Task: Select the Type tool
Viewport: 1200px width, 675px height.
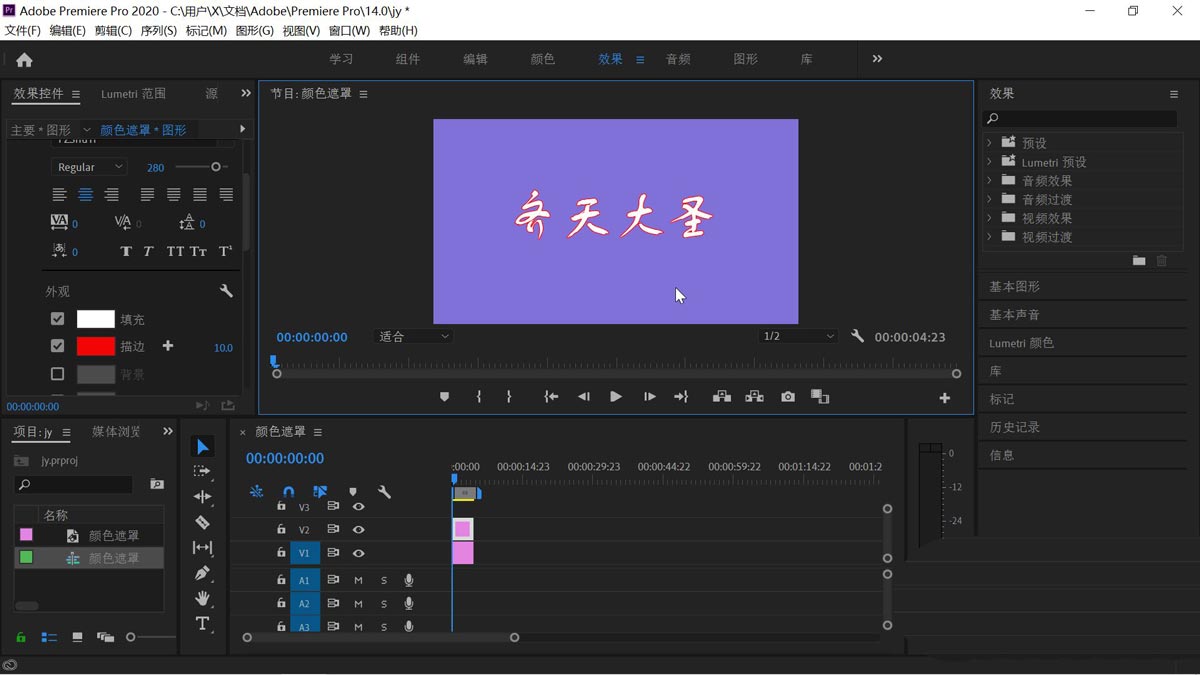Action: click(203, 624)
